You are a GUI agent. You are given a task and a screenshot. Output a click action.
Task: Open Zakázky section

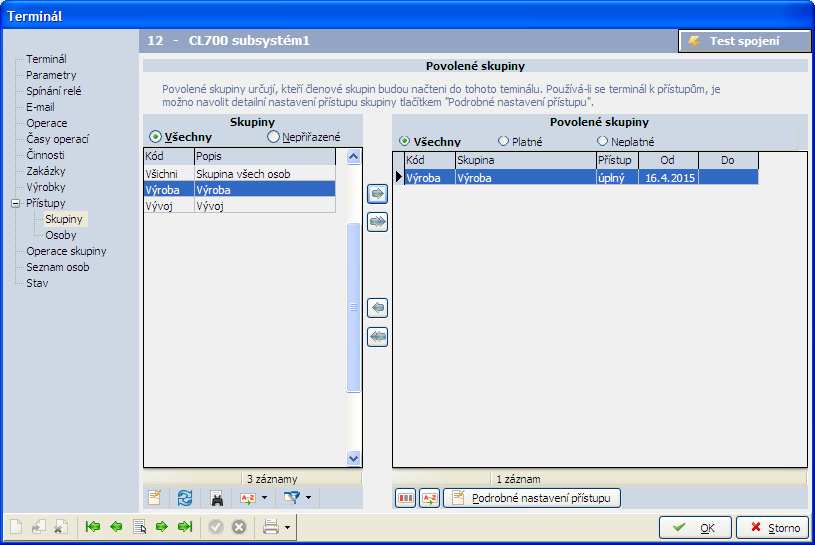pyautogui.click(x=46, y=171)
